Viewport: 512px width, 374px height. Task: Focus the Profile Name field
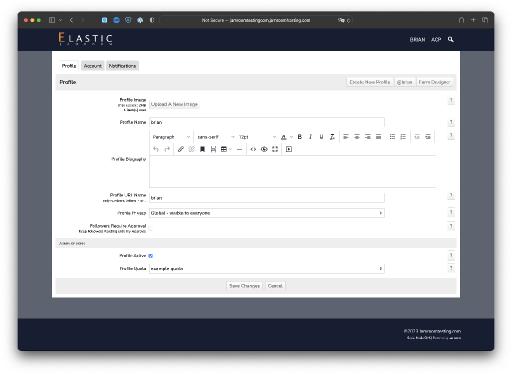(x=267, y=122)
